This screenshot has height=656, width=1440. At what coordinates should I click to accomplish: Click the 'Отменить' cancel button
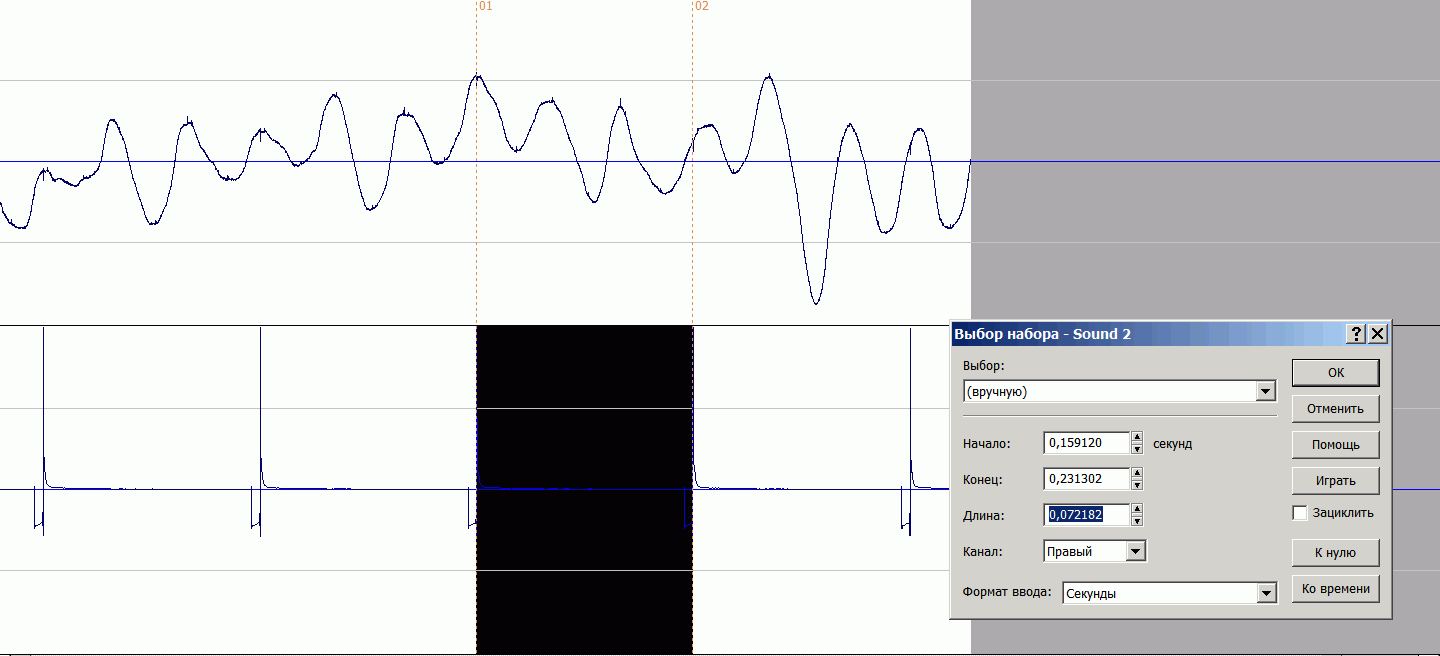pos(1335,408)
